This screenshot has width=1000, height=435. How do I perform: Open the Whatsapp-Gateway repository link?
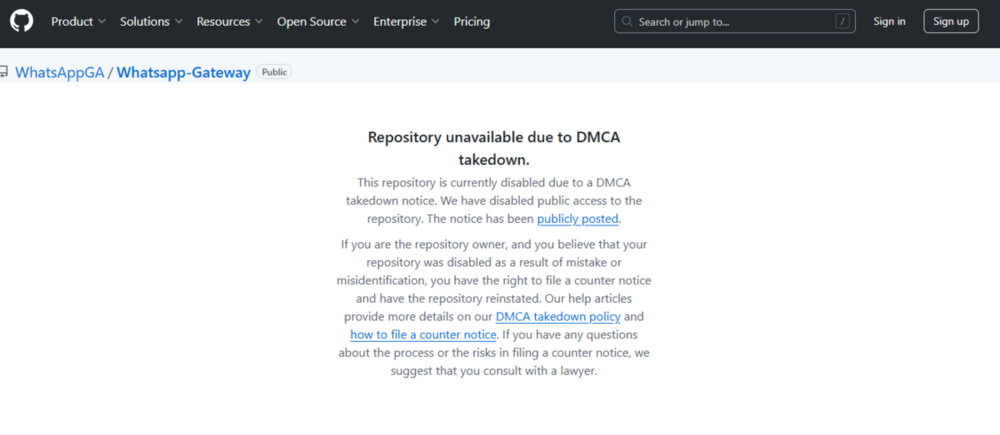click(x=184, y=73)
